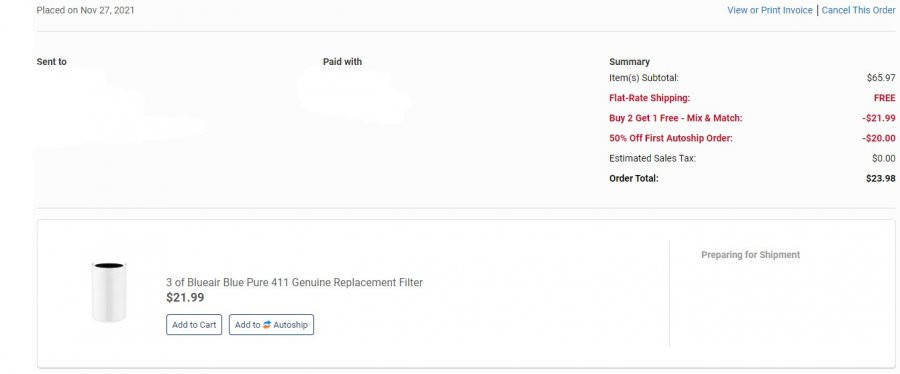Click the Flat-Rate Shipping label
This screenshot has width=900, height=374.
tap(649, 98)
